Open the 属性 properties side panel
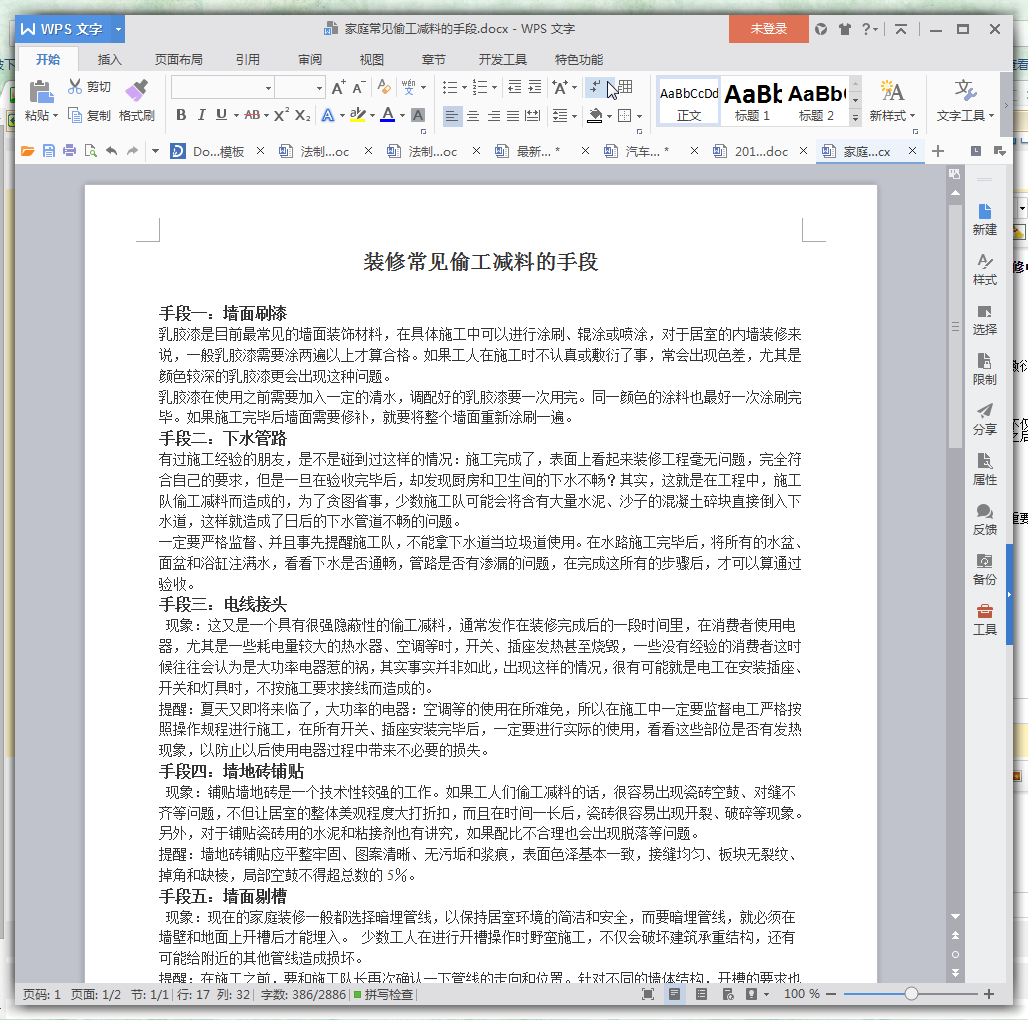This screenshot has width=1028, height=1020. 985,470
